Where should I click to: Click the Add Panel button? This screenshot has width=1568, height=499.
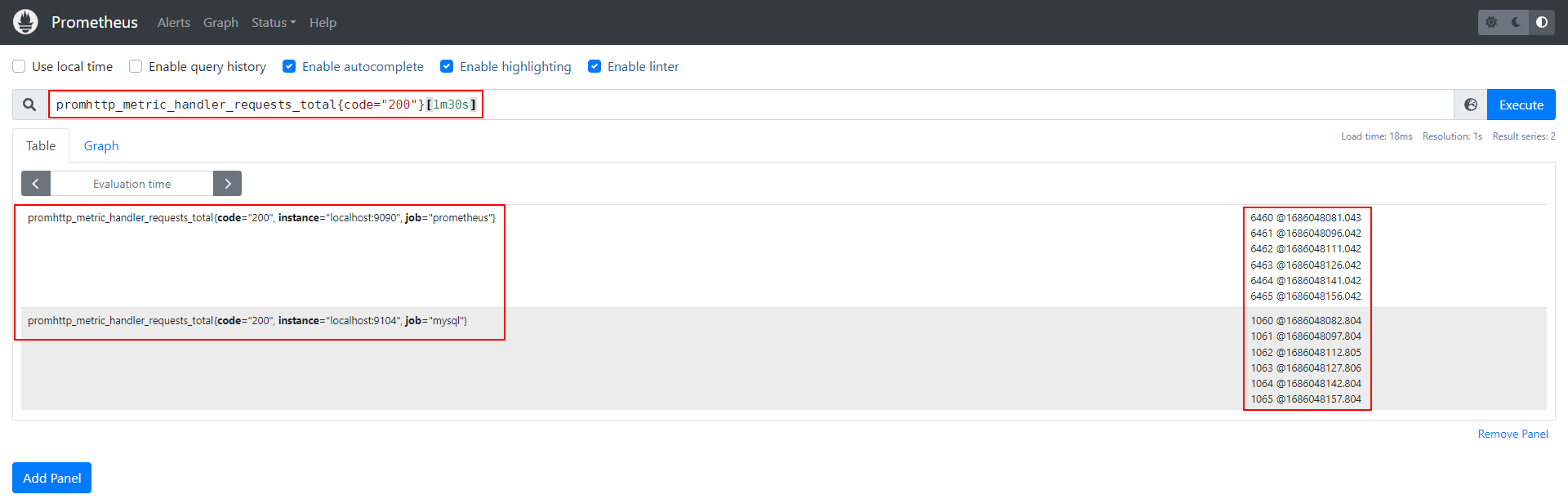pyautogui.click(x=51, y=478)
